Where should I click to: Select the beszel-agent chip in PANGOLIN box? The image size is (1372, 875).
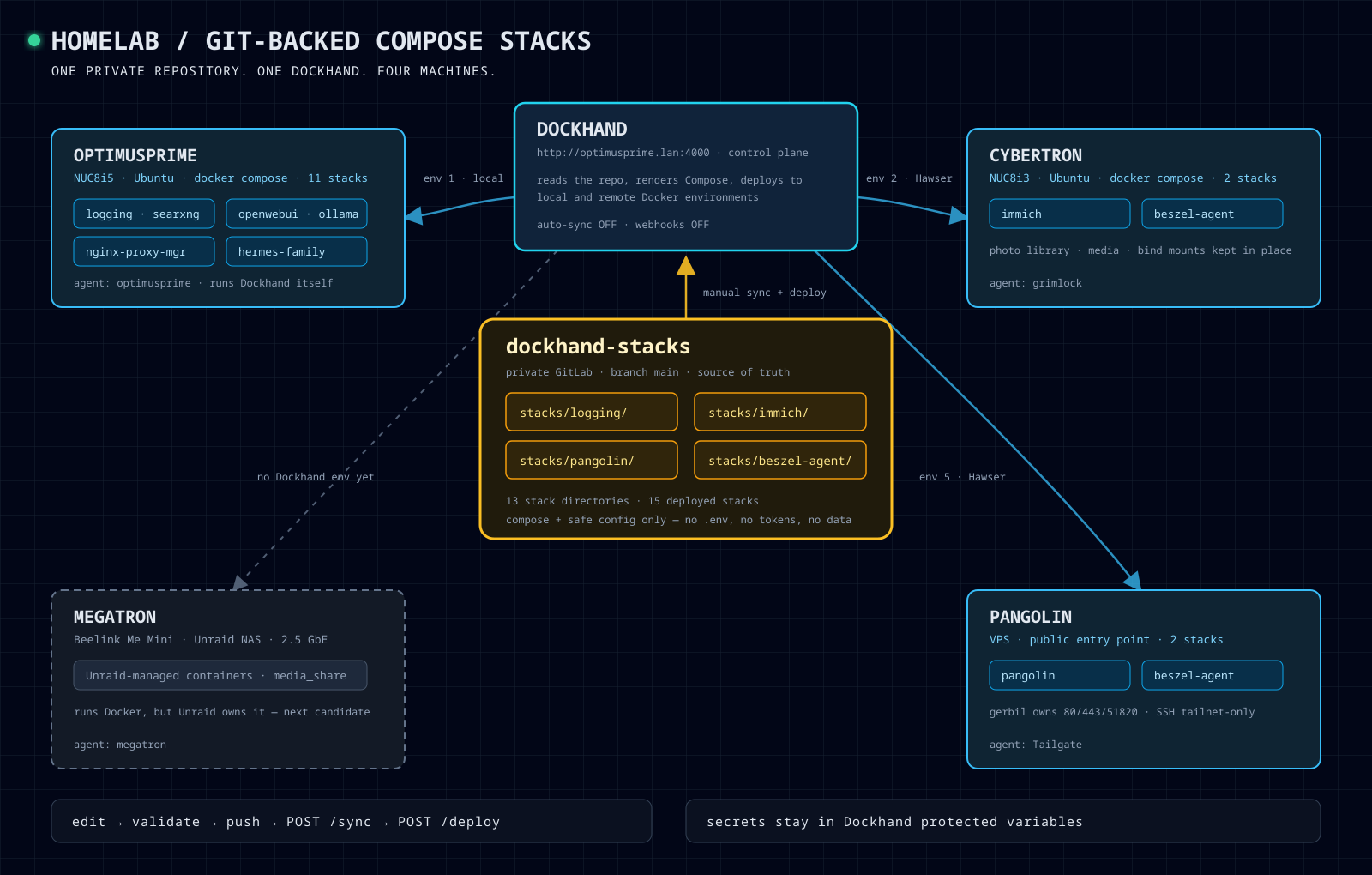[1213, 675]
